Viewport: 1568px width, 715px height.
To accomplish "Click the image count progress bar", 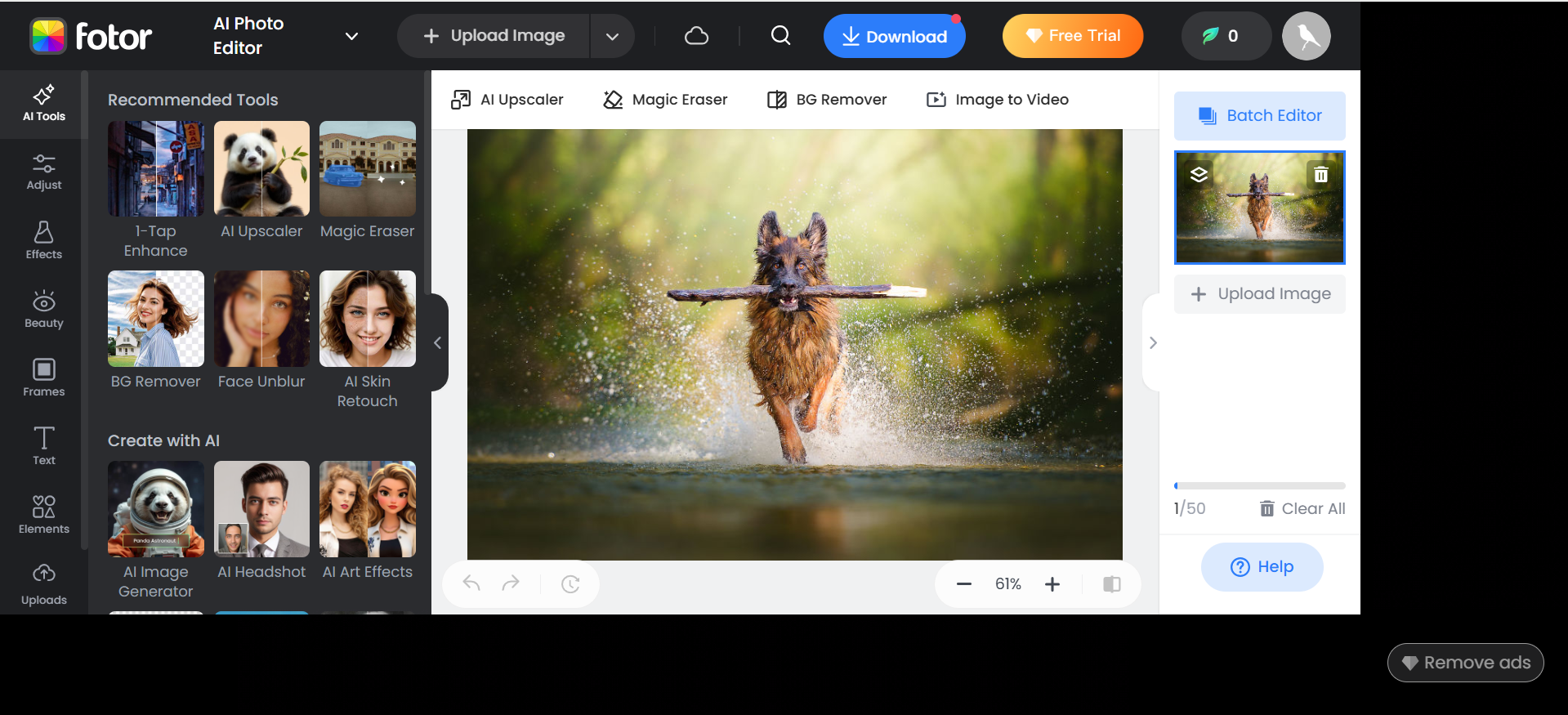I will pos(1259,485).
